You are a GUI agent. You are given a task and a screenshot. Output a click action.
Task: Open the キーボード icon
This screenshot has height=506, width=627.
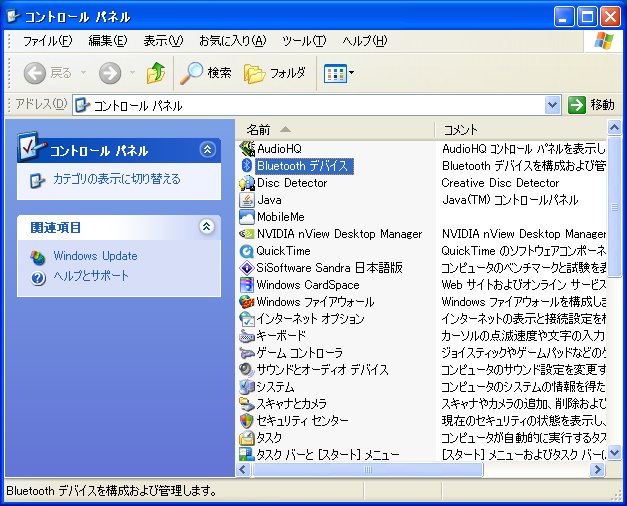pyautogui.click(x=247, y=336)
